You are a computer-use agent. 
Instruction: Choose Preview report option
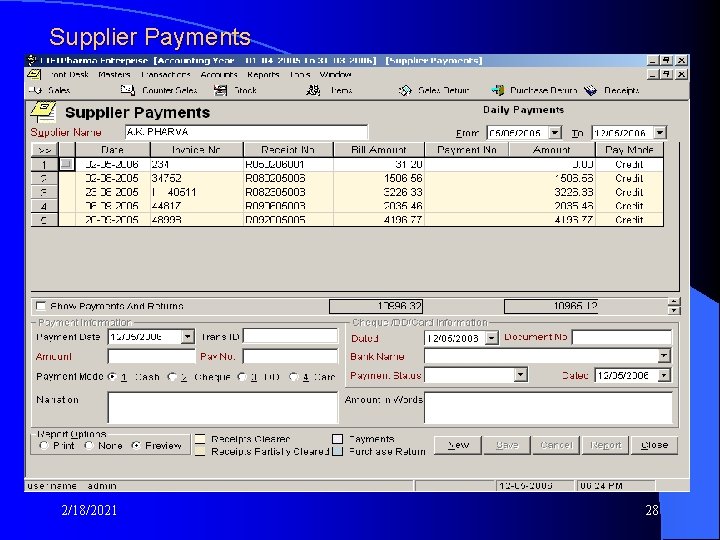(x=136, y=445)
